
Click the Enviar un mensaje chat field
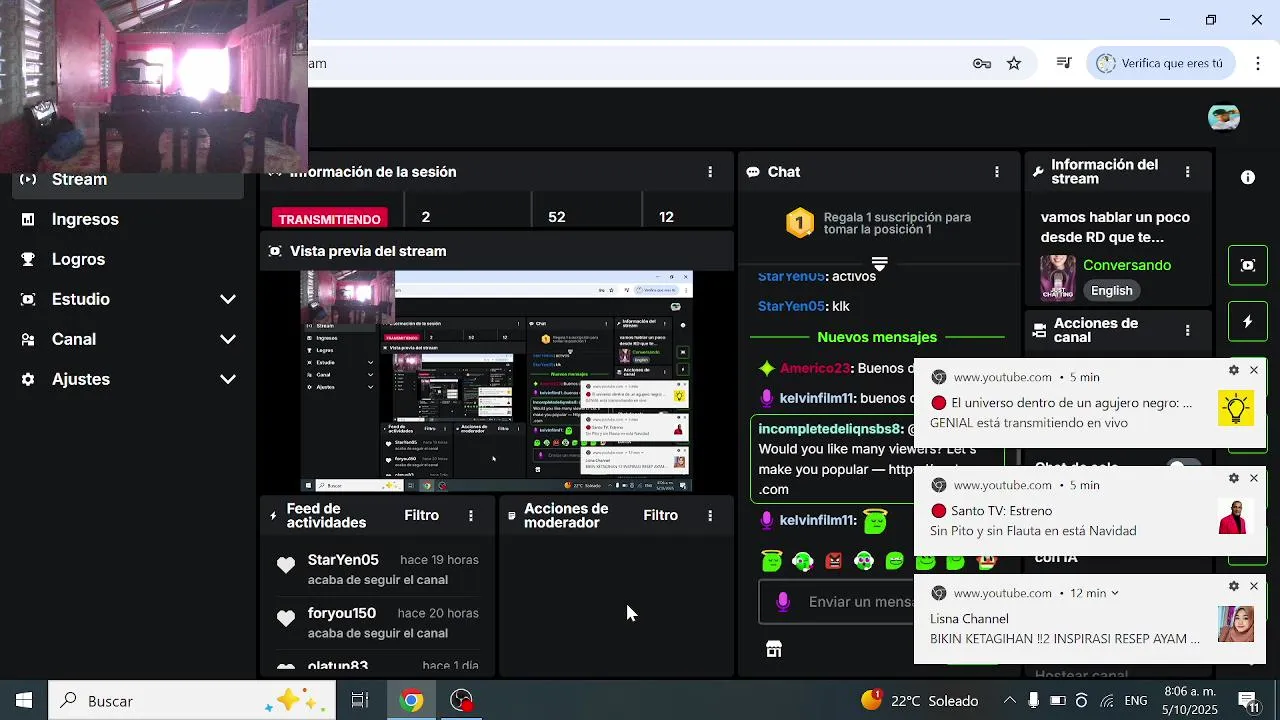pos(836,602)
